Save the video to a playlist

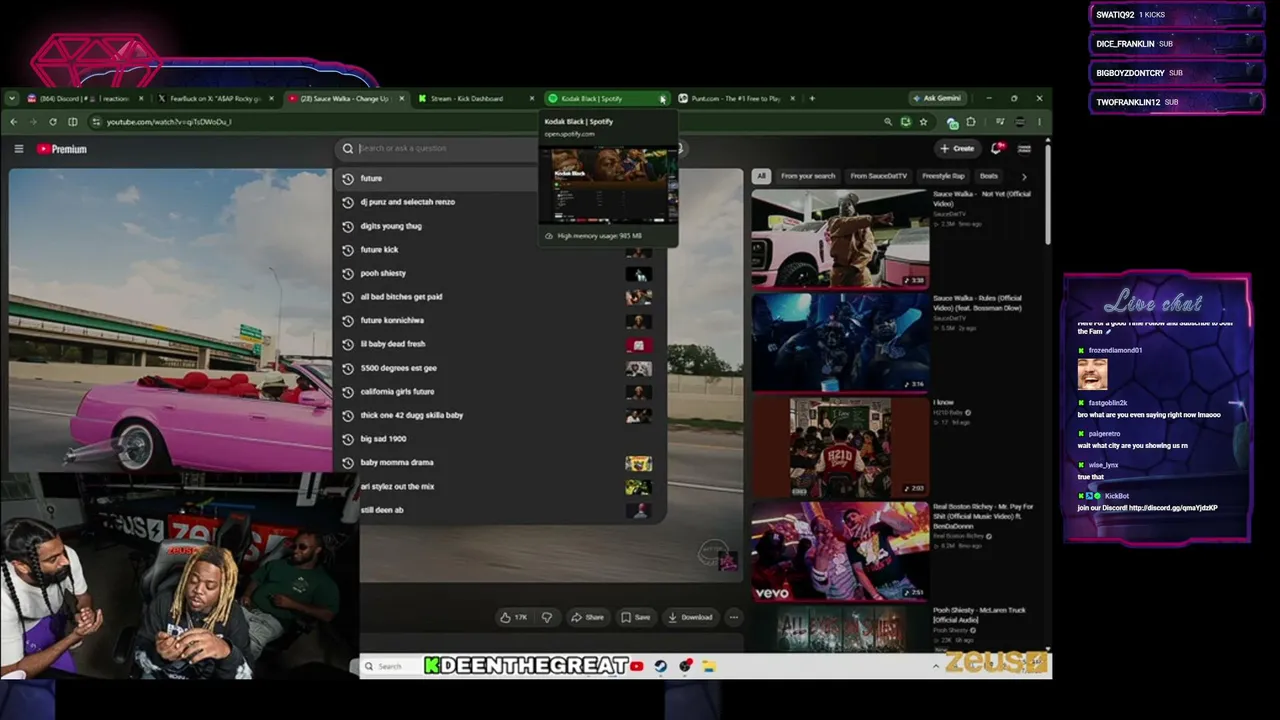[x=636, y=617]
